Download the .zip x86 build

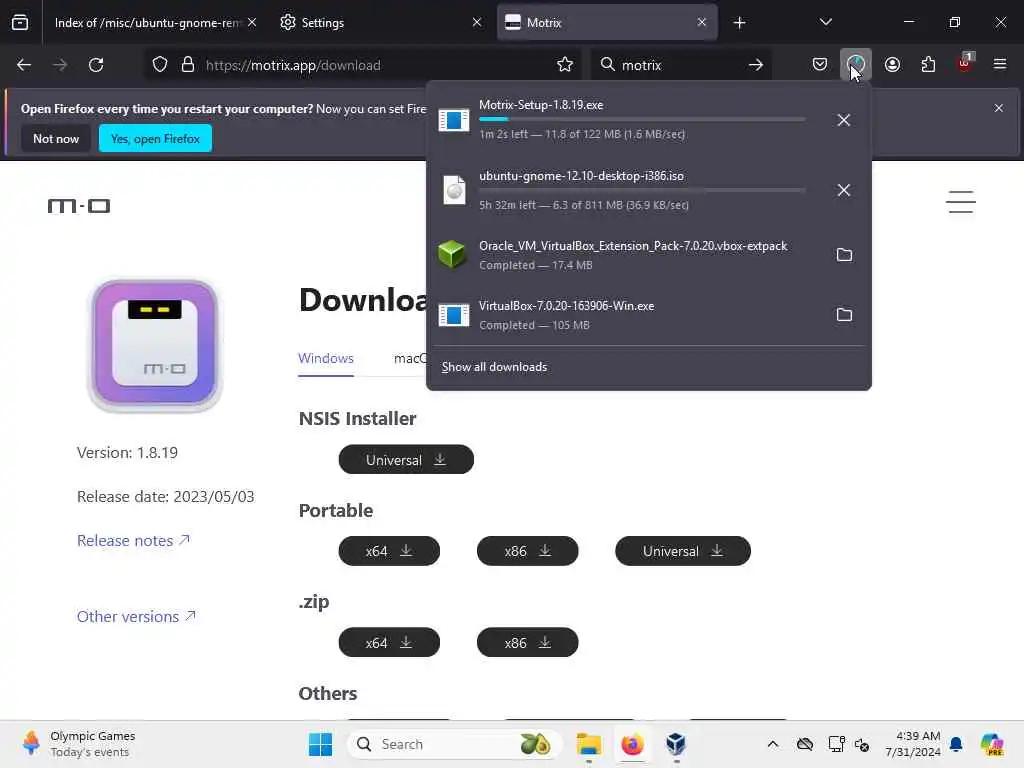click(528, 643)
